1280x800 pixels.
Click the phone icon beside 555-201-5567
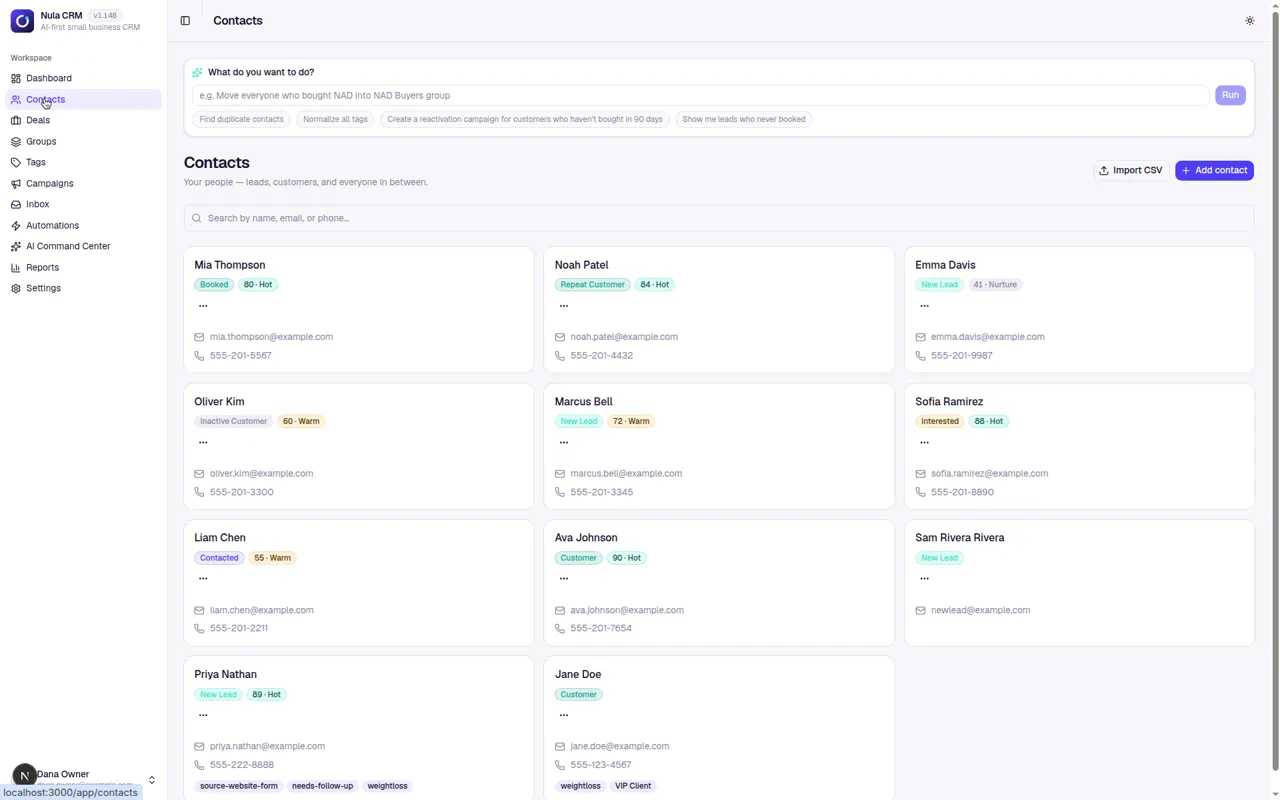coord(199,356)
